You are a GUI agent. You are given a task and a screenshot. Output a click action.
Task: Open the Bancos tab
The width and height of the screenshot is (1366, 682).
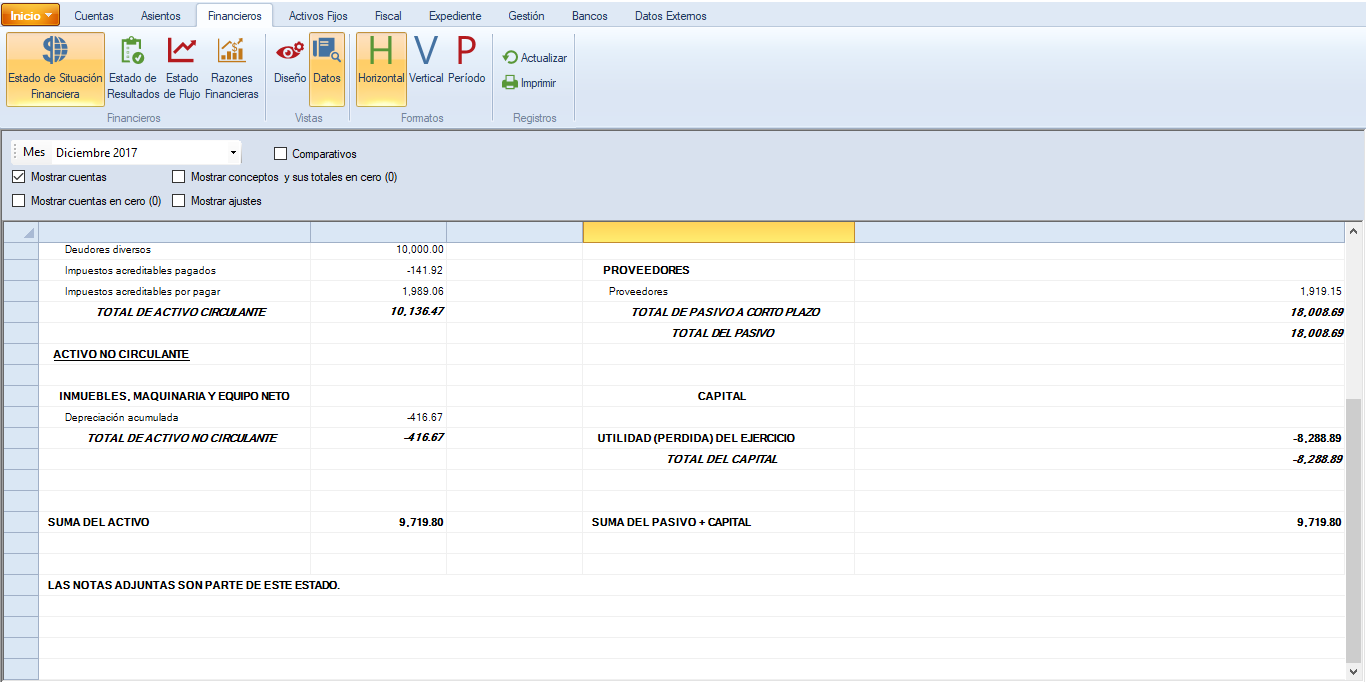coord(589,16)
